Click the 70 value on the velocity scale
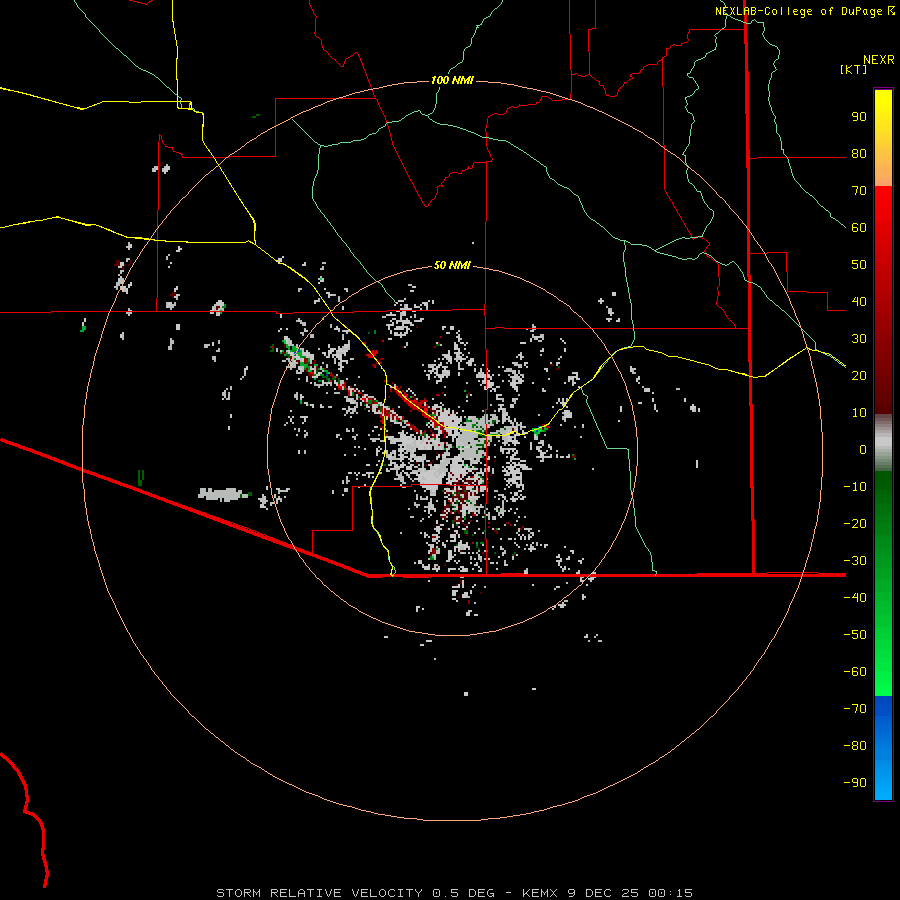The width and height of the screenshot is (900, 900). (859, 191)
